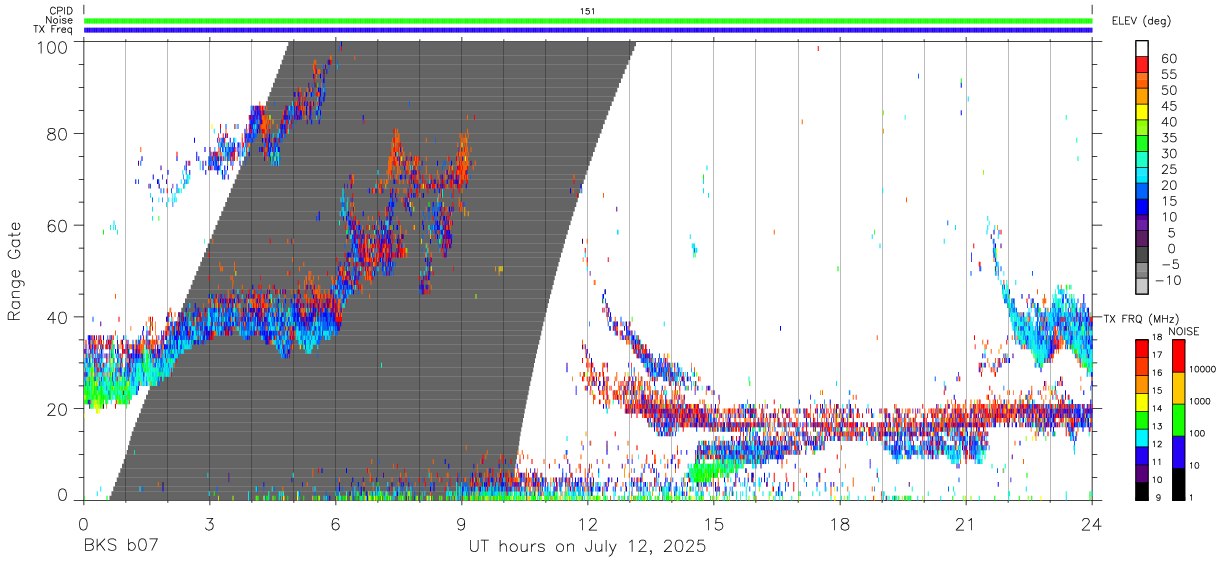Click the x-axis tick label 18
1228x567 pixels.
tap(840, 523)
